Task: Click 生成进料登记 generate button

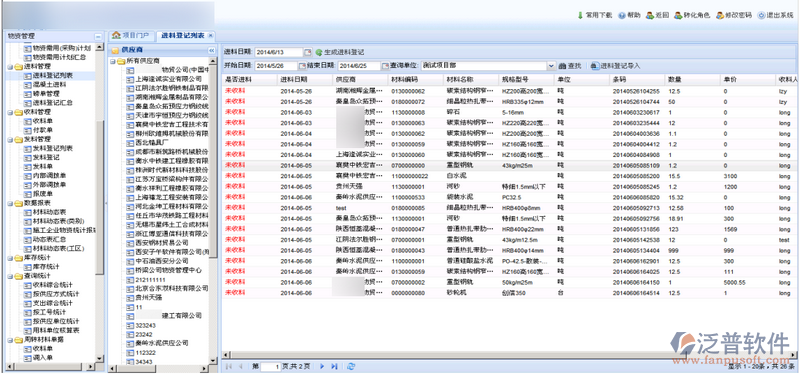Action: pos(340,52)
